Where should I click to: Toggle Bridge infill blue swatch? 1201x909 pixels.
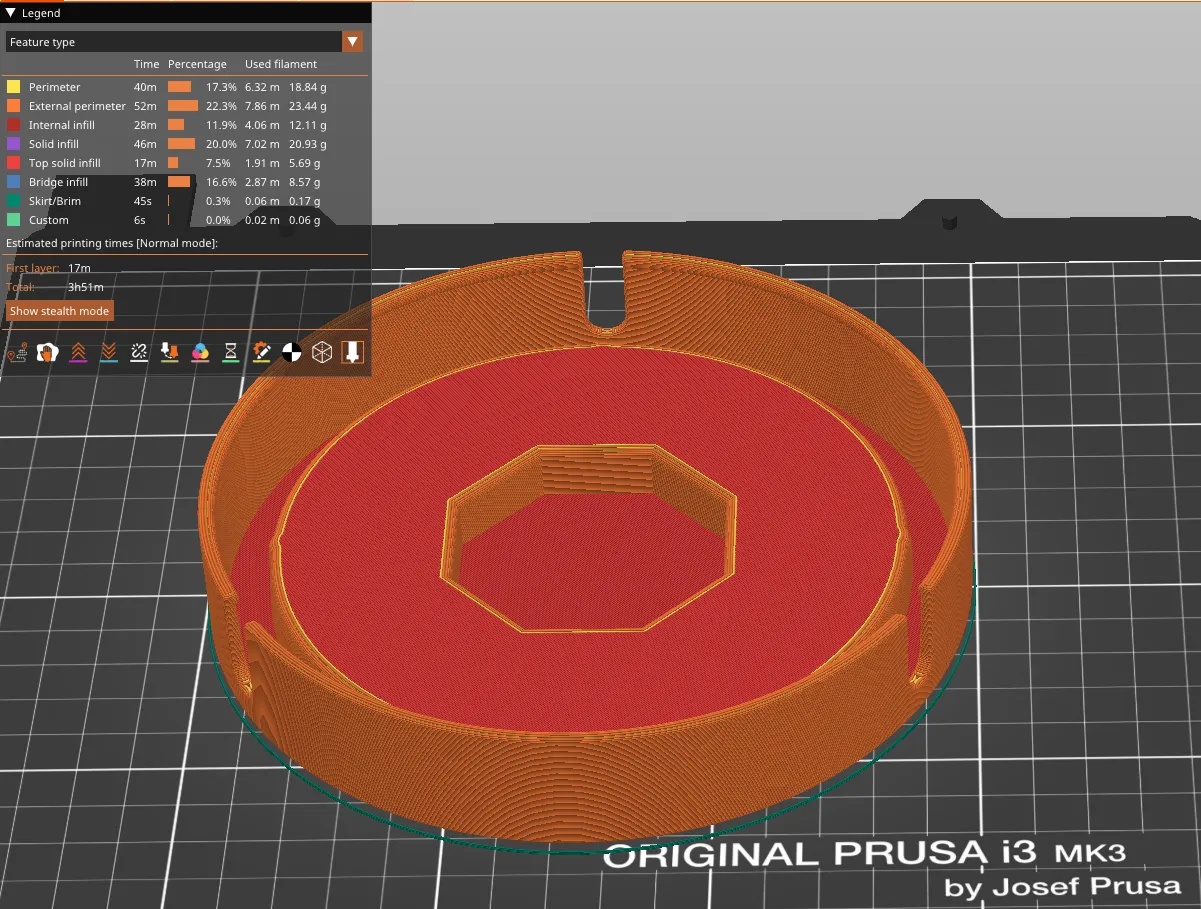[13, 182]
